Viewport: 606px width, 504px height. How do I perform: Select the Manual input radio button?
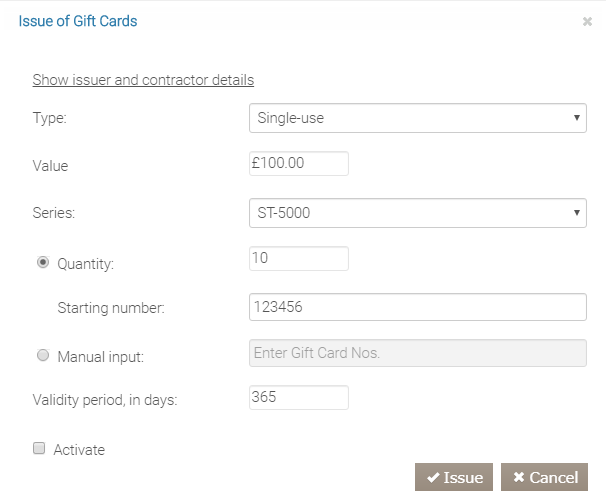point(43,355)
